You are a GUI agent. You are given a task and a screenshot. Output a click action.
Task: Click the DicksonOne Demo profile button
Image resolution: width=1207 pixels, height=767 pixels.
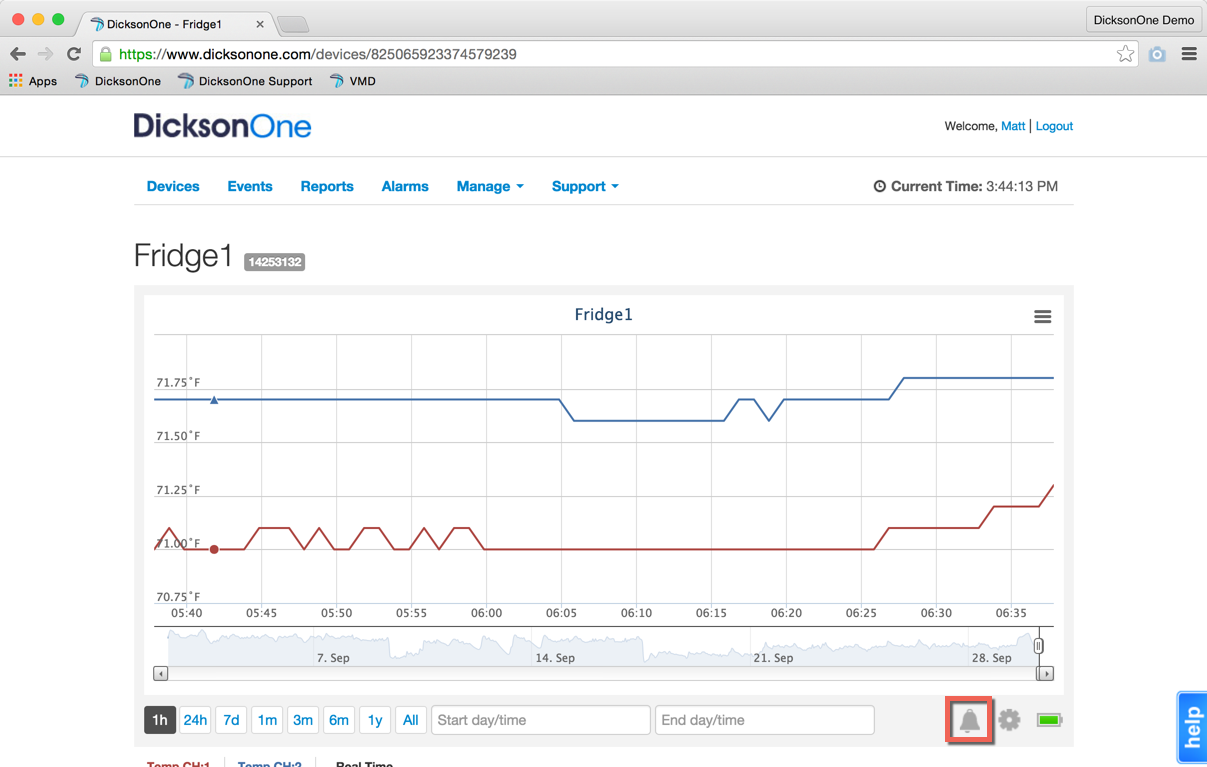click(1144, 20)
